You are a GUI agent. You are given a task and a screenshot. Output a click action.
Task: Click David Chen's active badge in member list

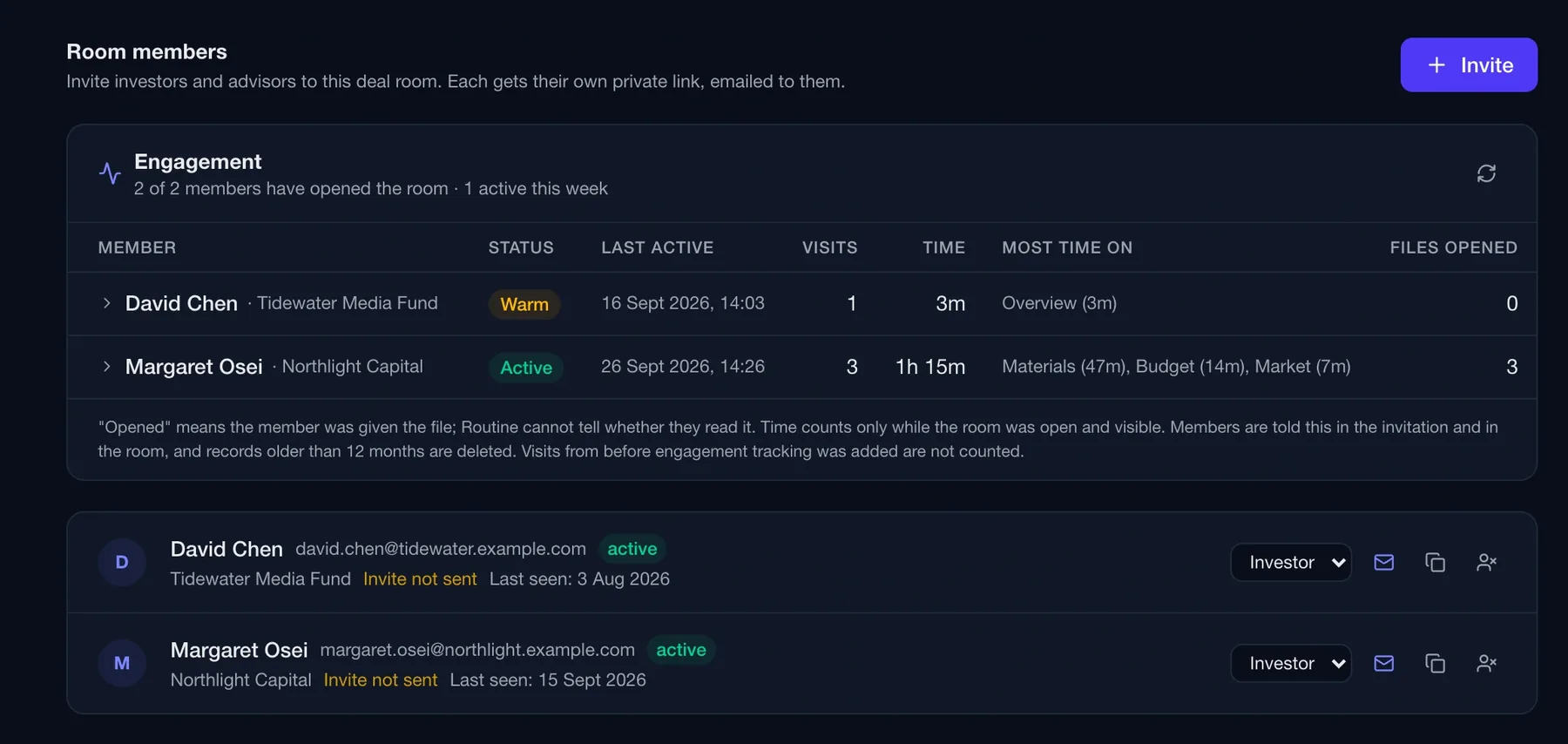click(x=632, y=549)
